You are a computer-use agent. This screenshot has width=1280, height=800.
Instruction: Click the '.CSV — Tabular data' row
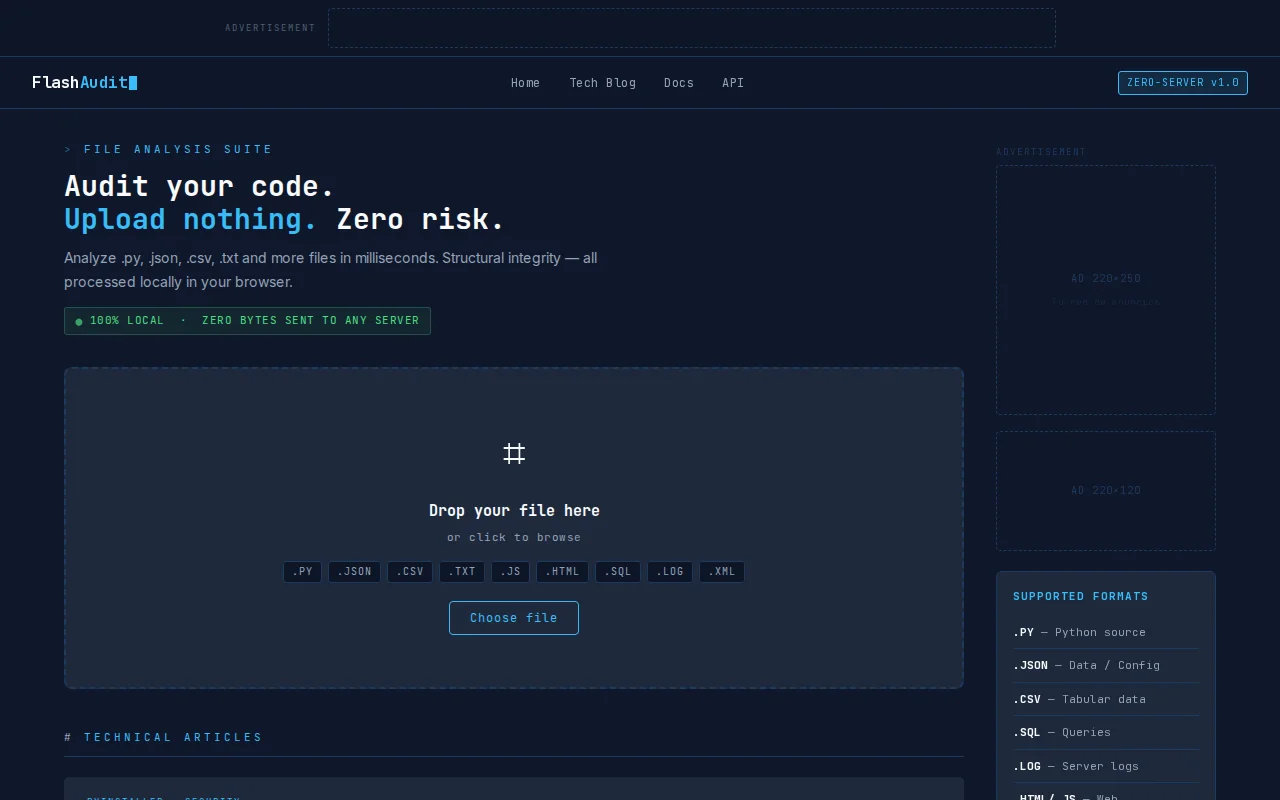coord(1106,699)
